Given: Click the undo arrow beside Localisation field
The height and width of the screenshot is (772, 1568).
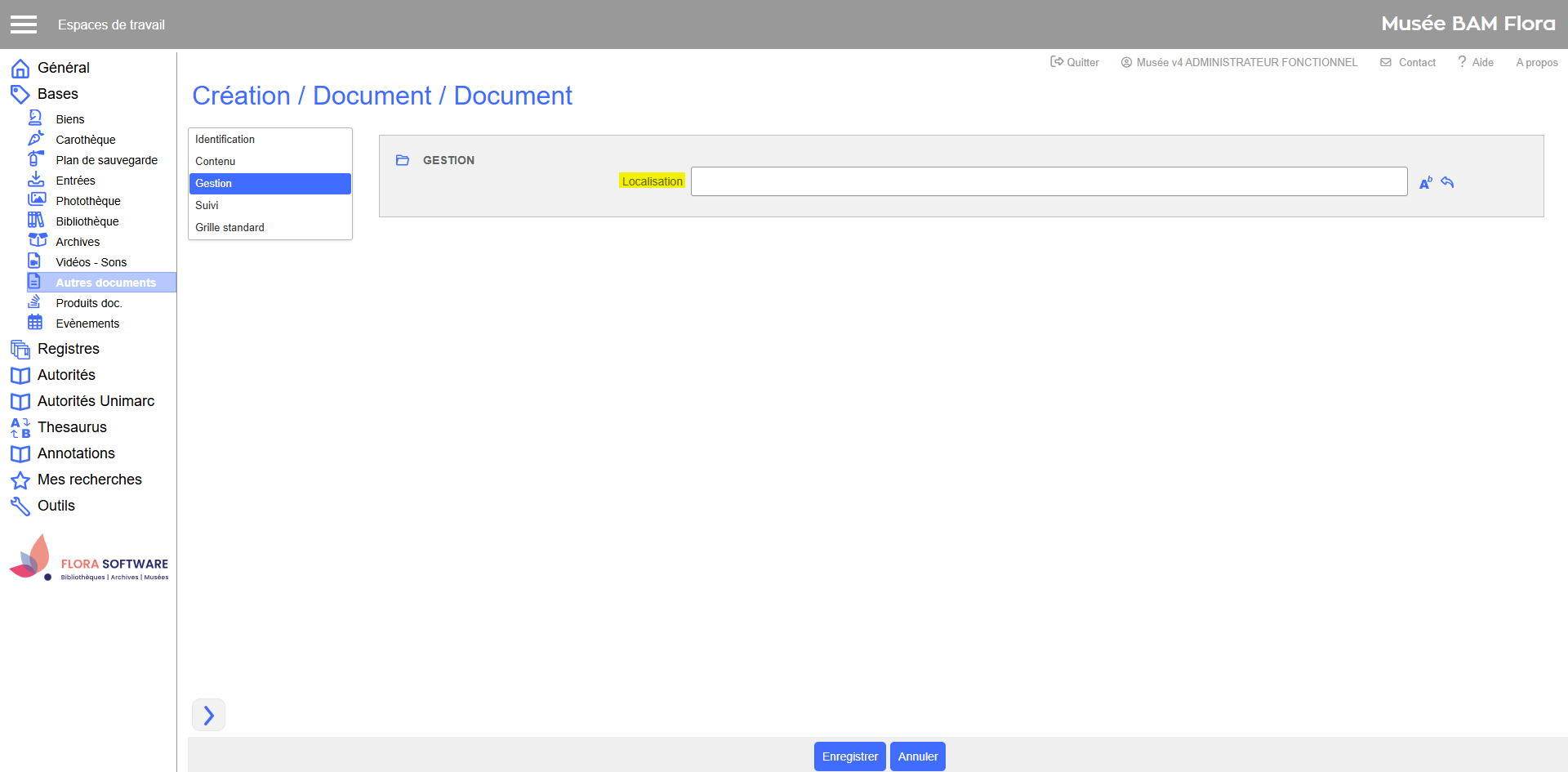Looking at the screenshot, I should tap(1447, 182).
